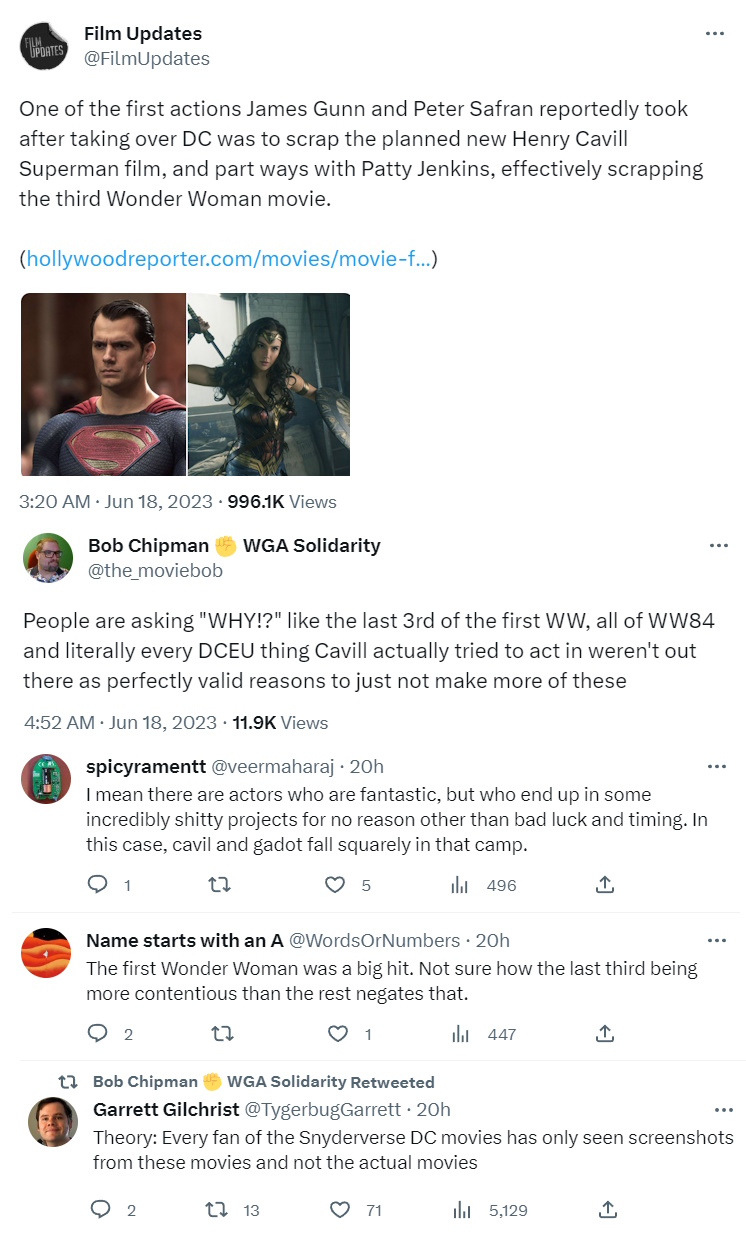The width and height of the screenshot is (746, 1234).
Task: Like the WordsOrNumbers reply
Action: coord(338,1033)
